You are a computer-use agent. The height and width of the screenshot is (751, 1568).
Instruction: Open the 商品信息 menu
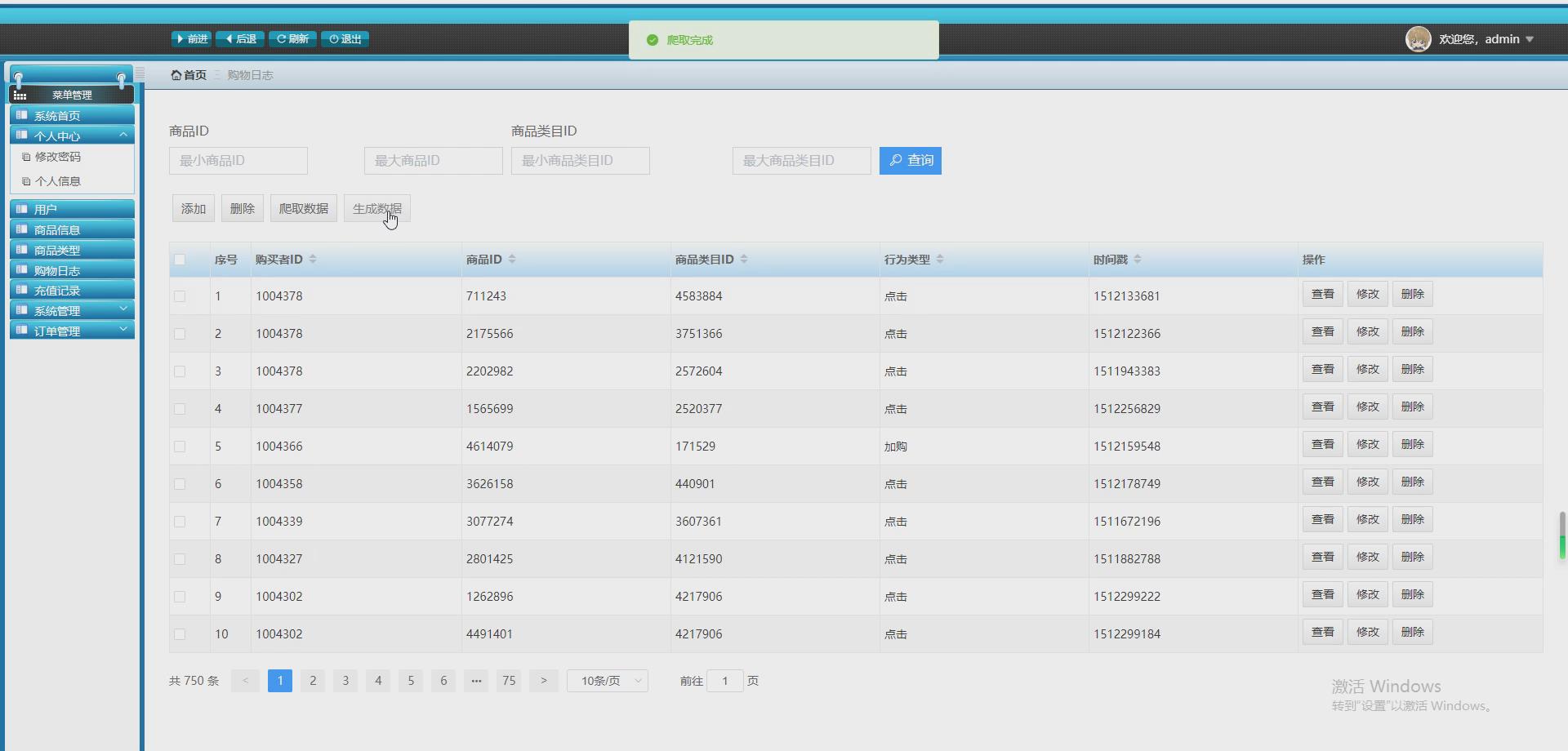click(72, 229)
